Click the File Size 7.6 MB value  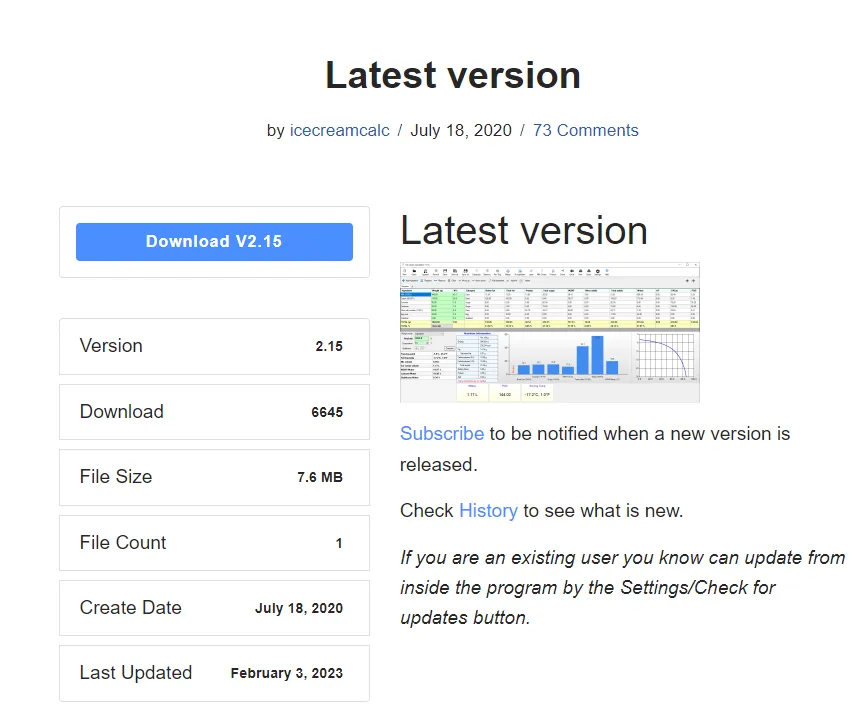click(x=320, y=477)
